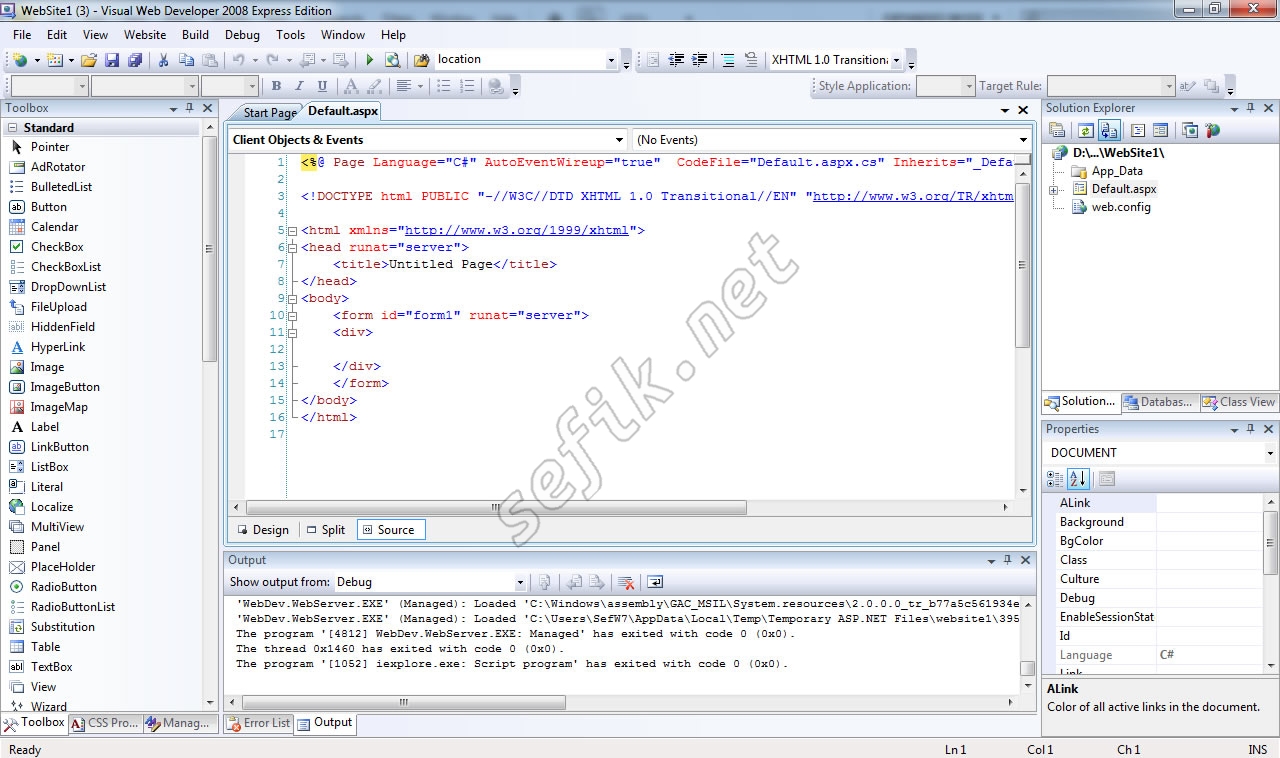Screen dimensions: 1280x758
Task: Open the (No Events) dropdown
Action: click(x=1023, y=140)
